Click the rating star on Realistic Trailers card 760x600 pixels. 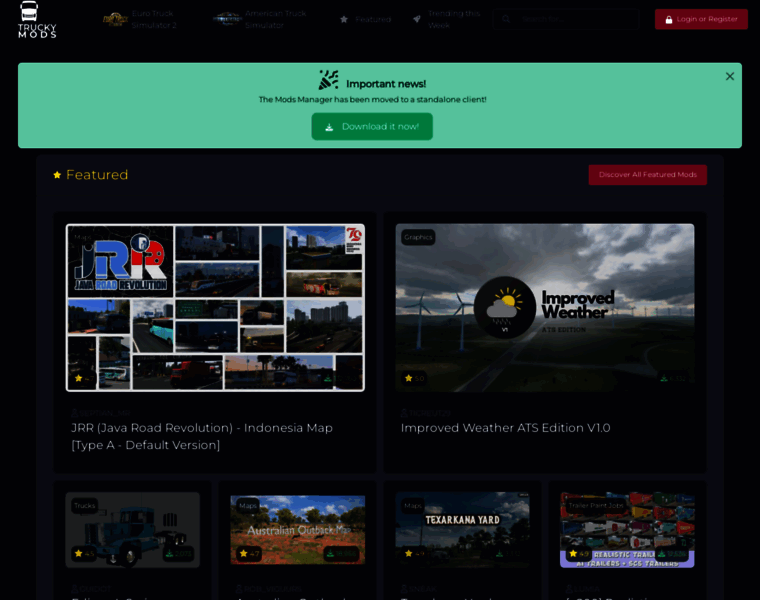[573, 553]
